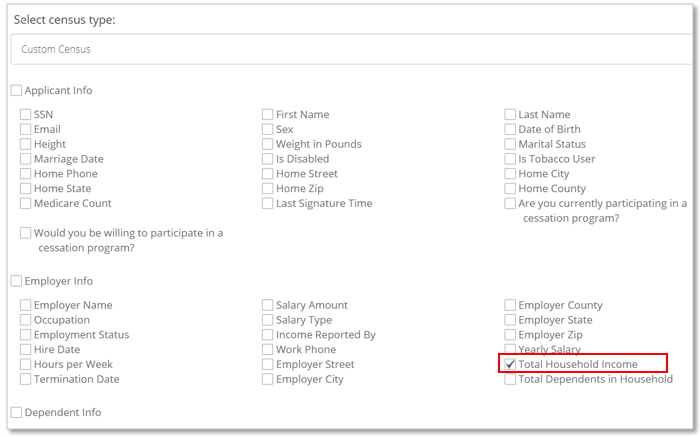Viewport: 700px width, 437px height.
Task: Tick 'Are you currently participating' checkbox
Action: pos(510,203)
